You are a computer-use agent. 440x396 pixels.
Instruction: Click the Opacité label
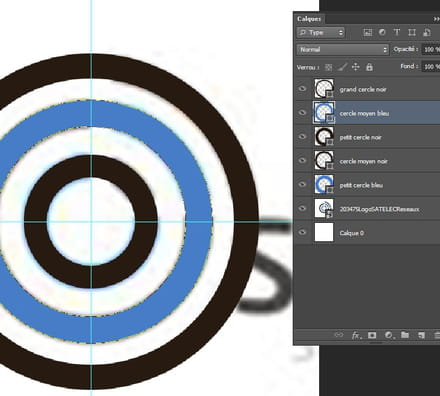(x=406, y=49)
